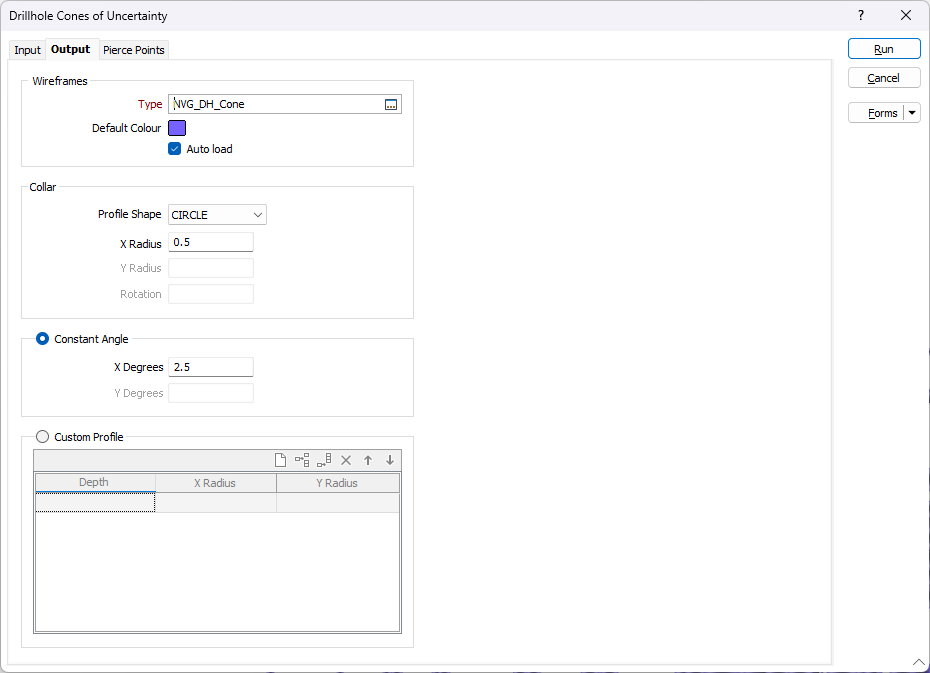
Task: Click the move row up arrow
Action: pos(368,460)
